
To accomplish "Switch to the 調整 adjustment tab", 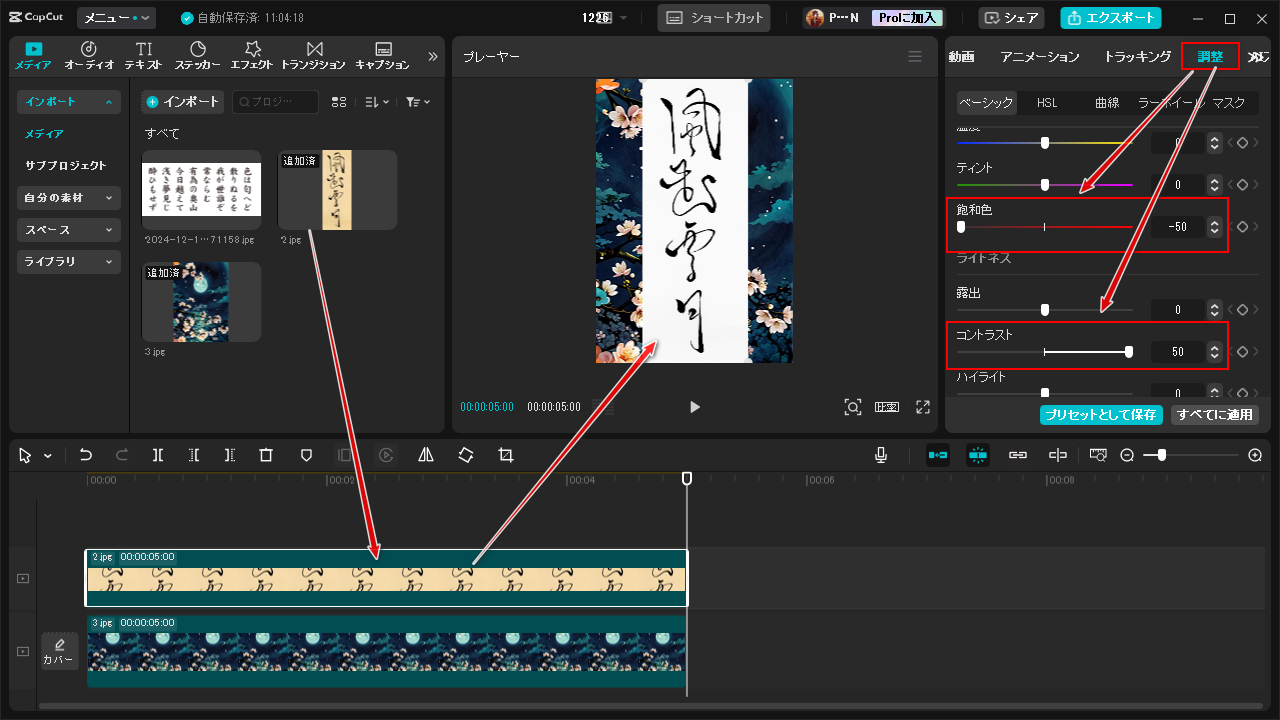I will click(1210, 57).
